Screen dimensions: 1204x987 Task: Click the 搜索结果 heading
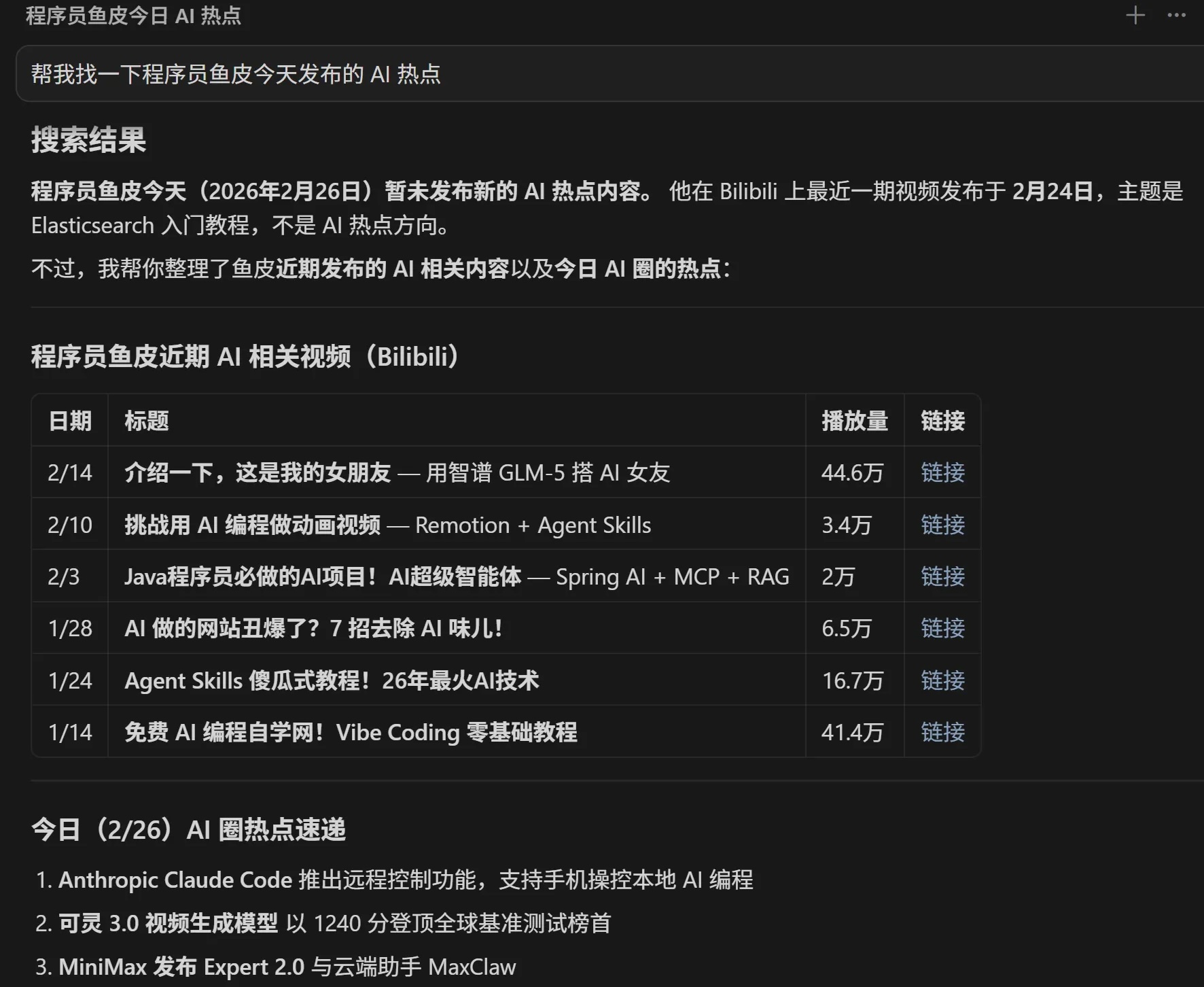(x=88, y=140)
